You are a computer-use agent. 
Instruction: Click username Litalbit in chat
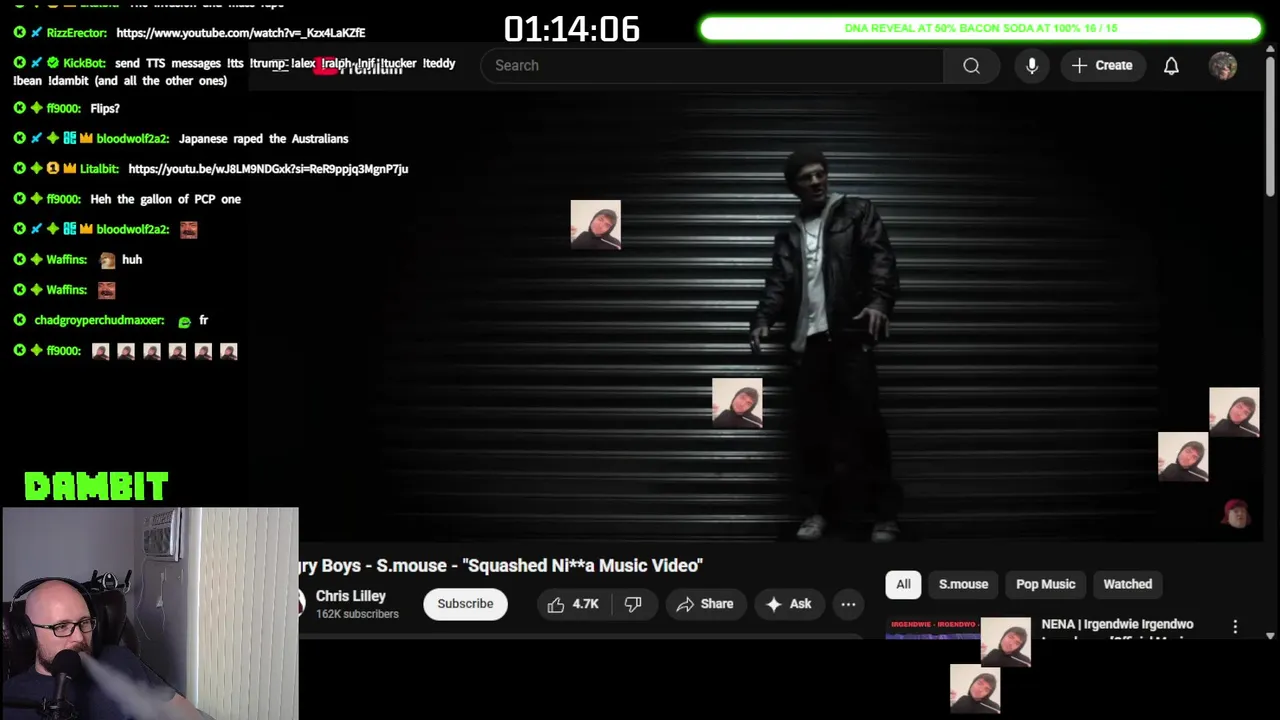pos(101,169)
